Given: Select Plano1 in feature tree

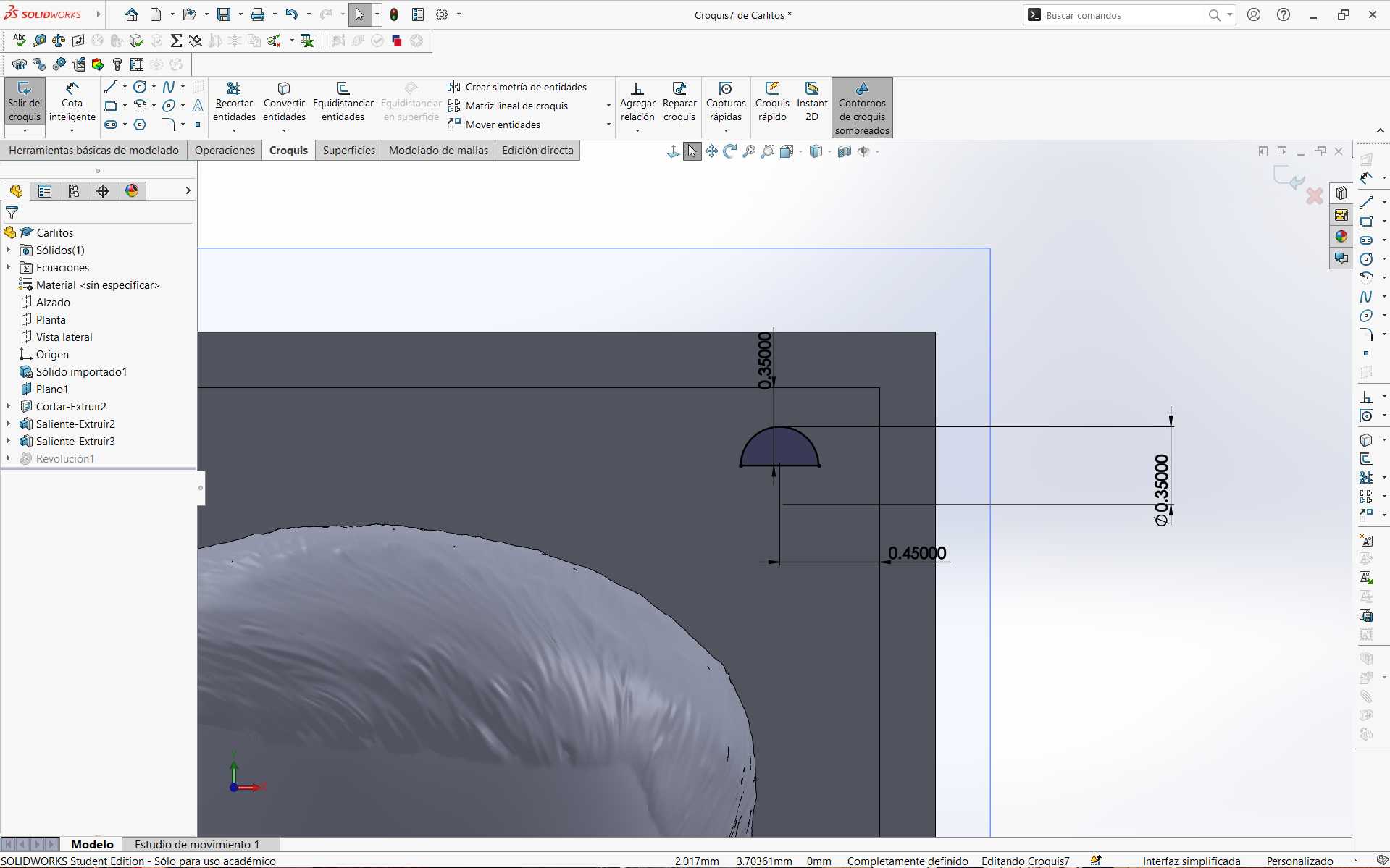Looking at the screenshot, I should (52, 389).
